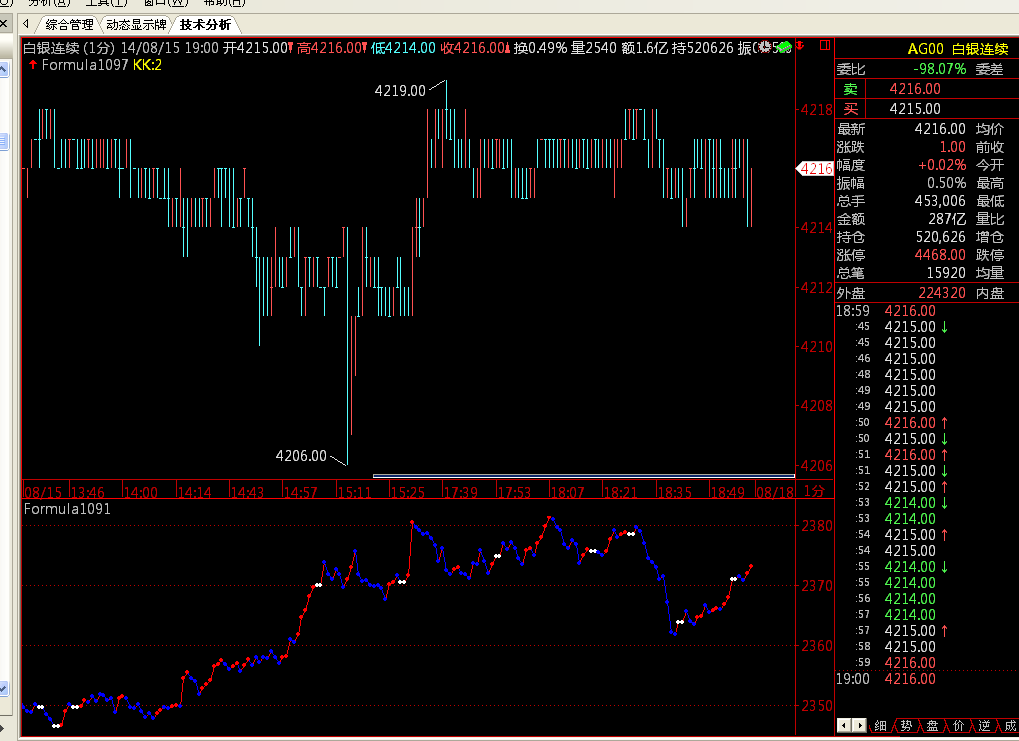Screen dimensions: 1019x741
Task: Click the buy price 4215.00
Action: 915,109
